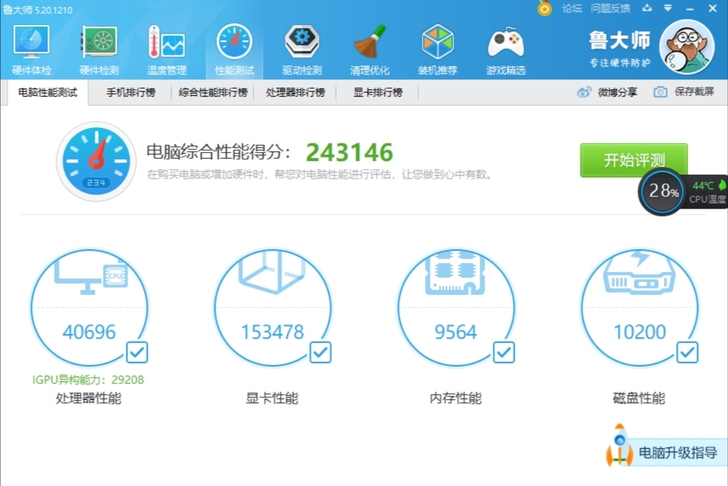This screenshot has width=728, height=486.
Task: Click 44°C CPU温度 readout
Action: [x=708, y=192]
